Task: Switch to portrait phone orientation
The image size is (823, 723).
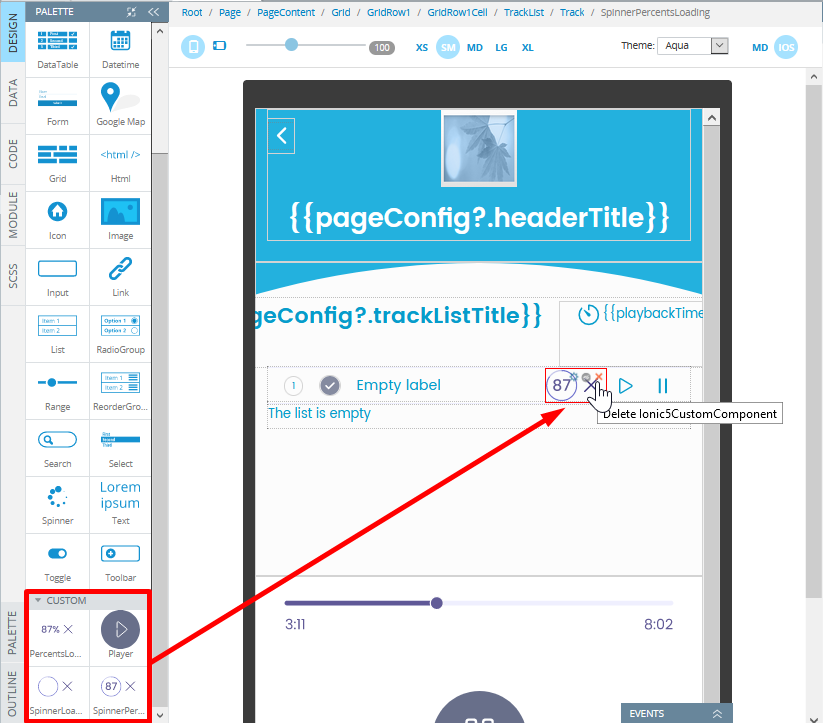Action: click(193, 47)
